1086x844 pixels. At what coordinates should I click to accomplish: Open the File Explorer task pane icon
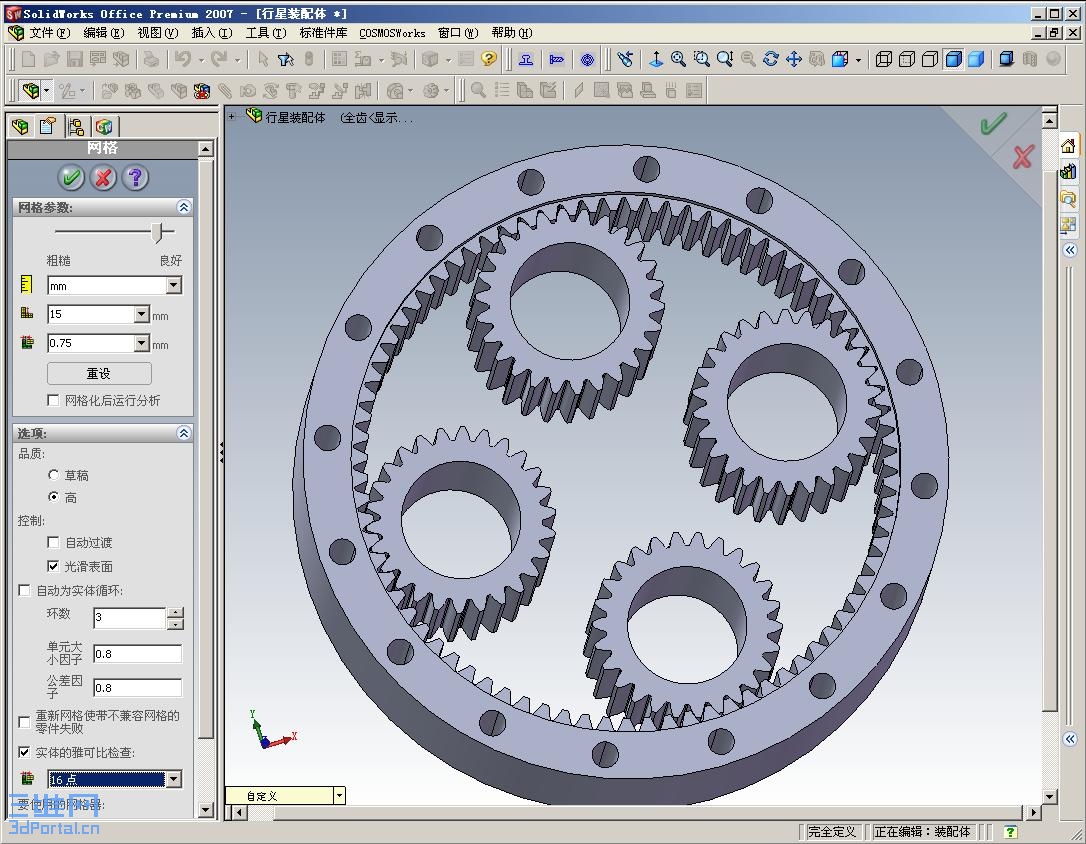pos(1068,199)
